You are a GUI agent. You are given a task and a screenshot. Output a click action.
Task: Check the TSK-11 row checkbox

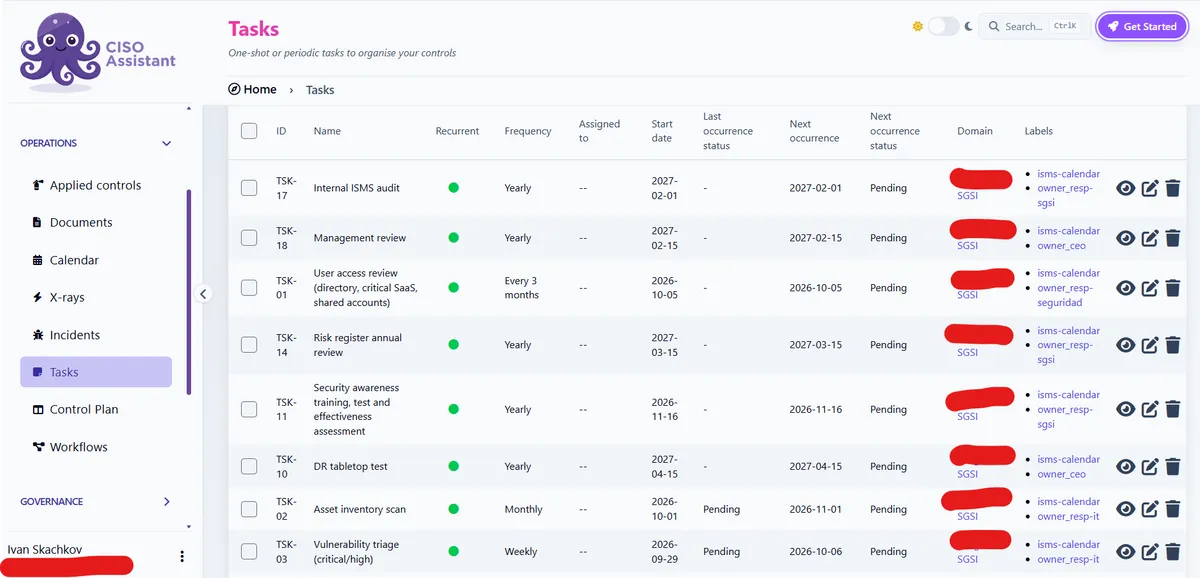click(x=249, y=409)
